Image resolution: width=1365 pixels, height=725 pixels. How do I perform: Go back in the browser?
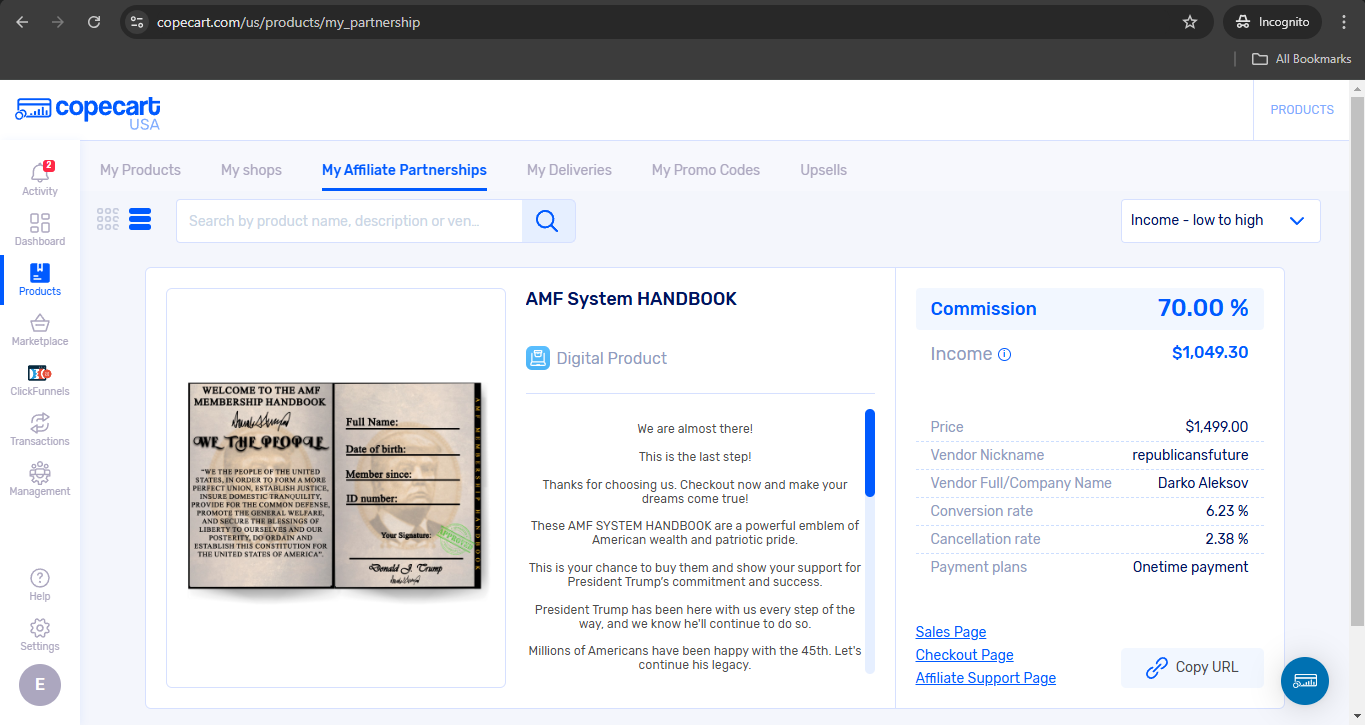point(22,22)
